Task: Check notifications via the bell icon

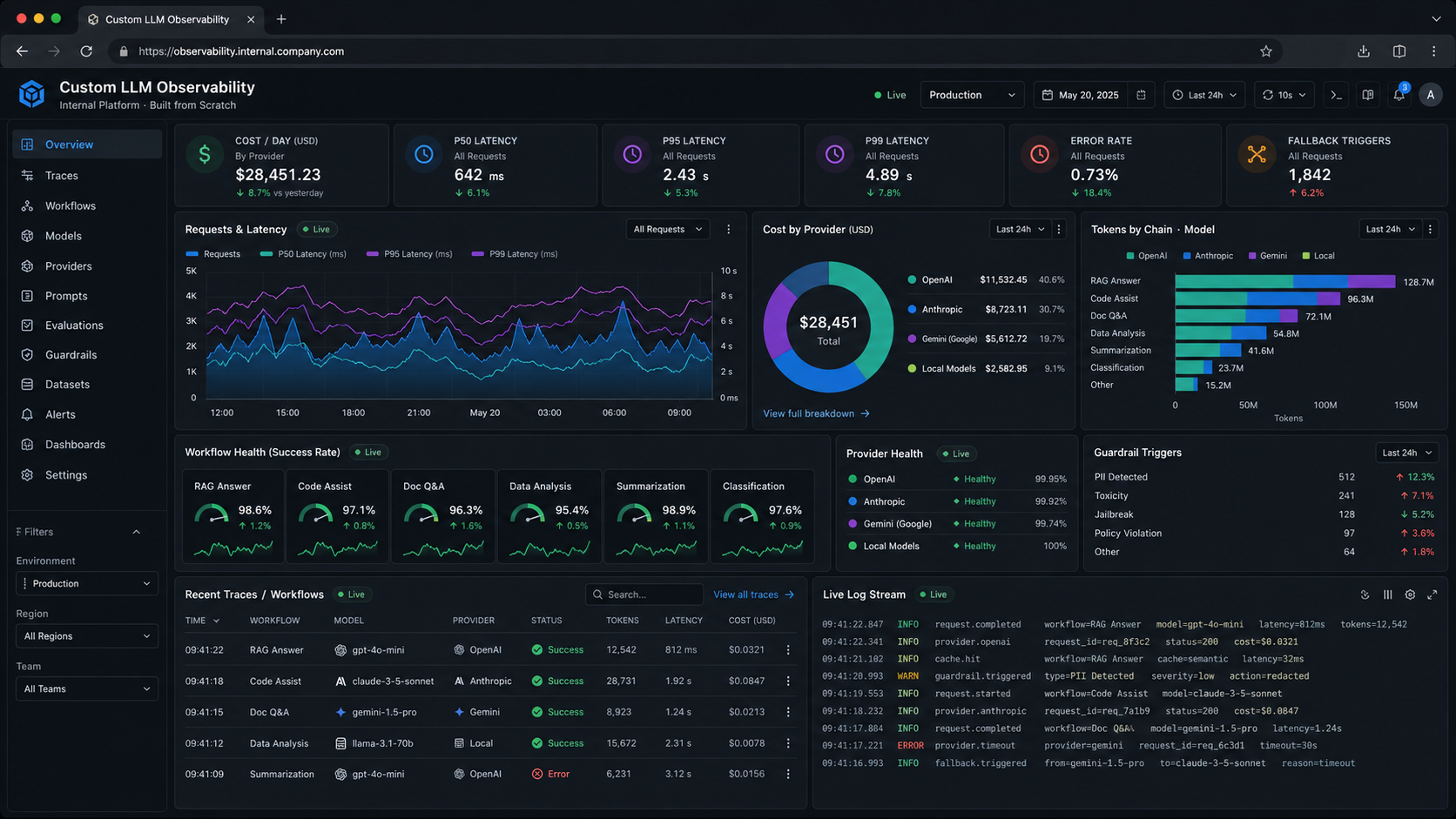Action: click(x=1399, y=94)
